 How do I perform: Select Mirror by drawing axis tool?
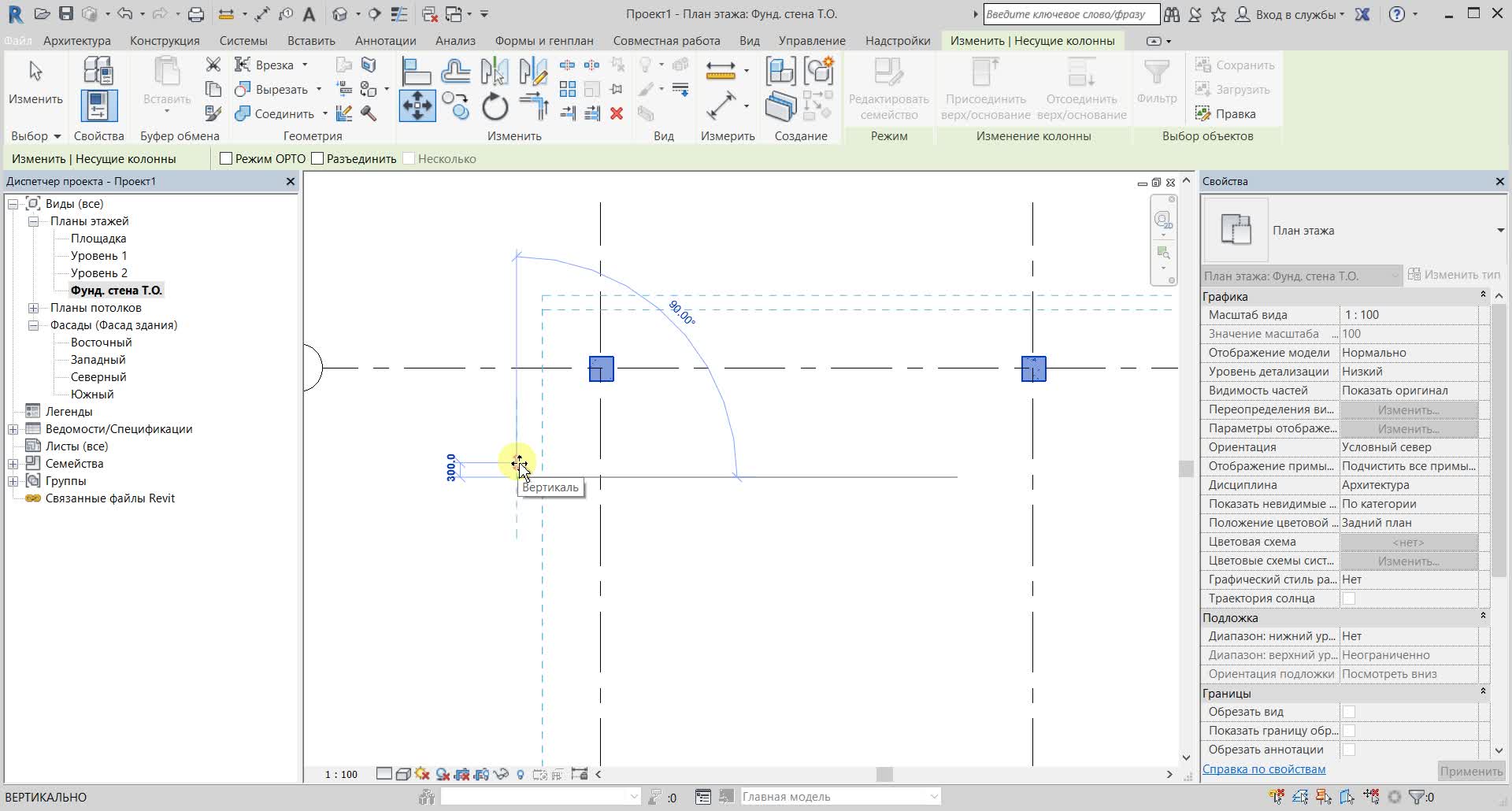[x=533, y=72]
